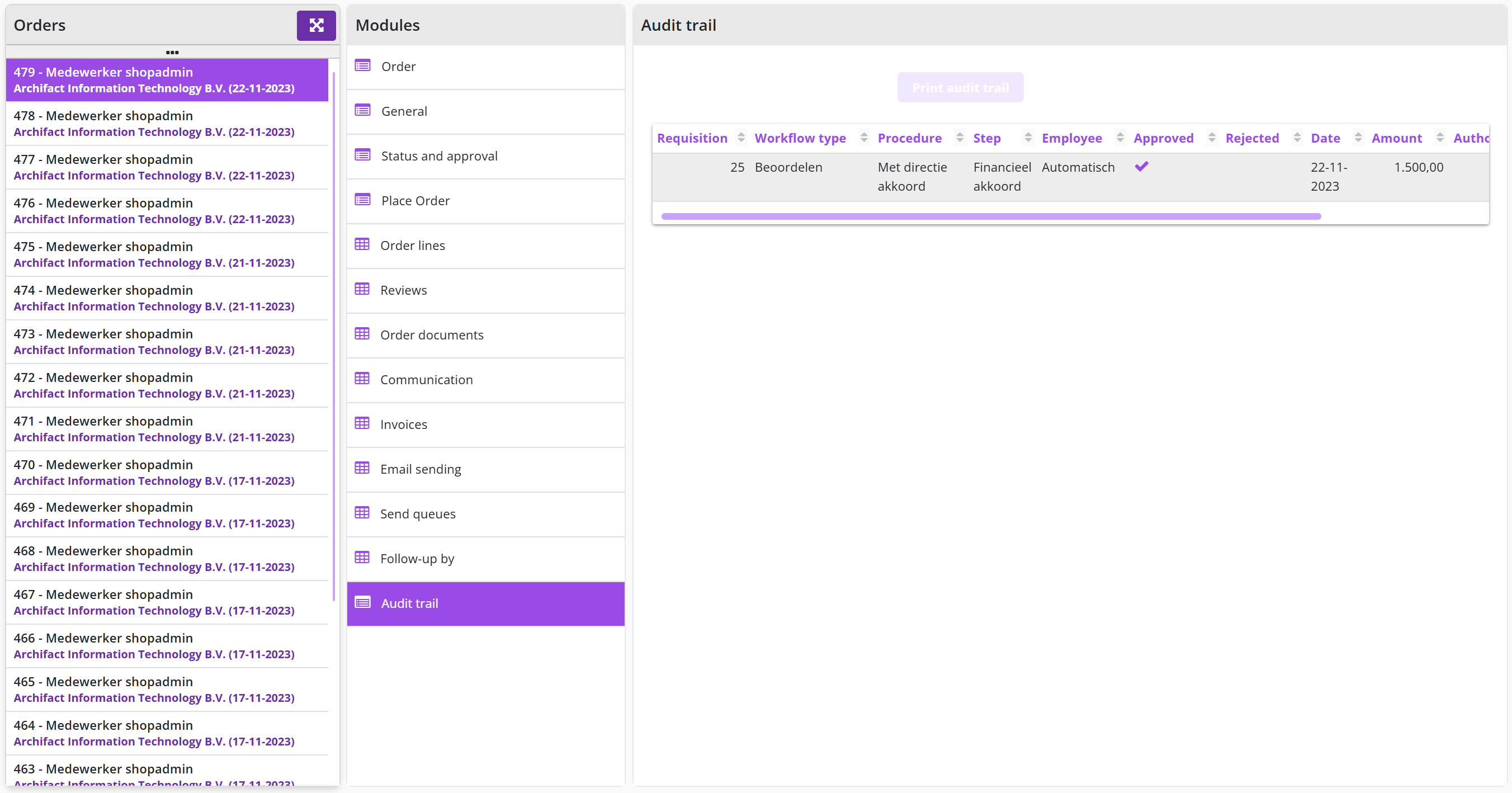This screenshot has height=793, width=1512.
Task: Sort by Requisition column arrows
Action: (741, 138)
